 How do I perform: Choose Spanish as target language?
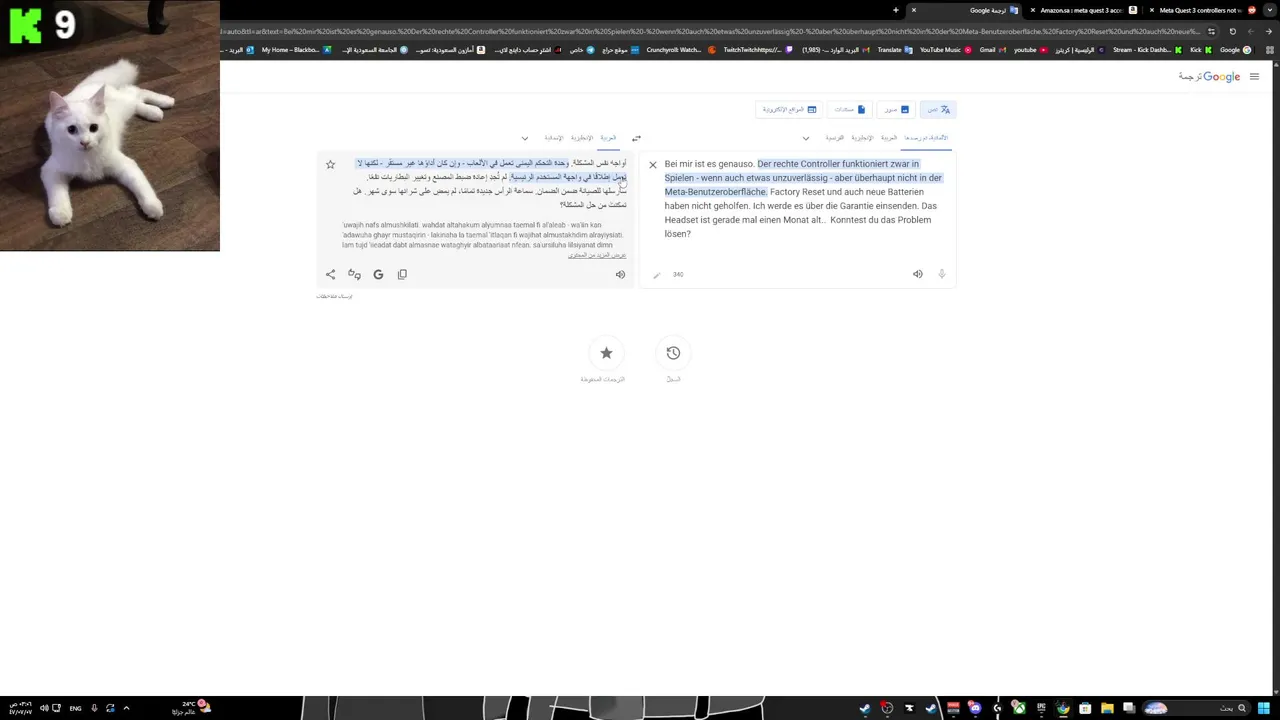(553, 138)
